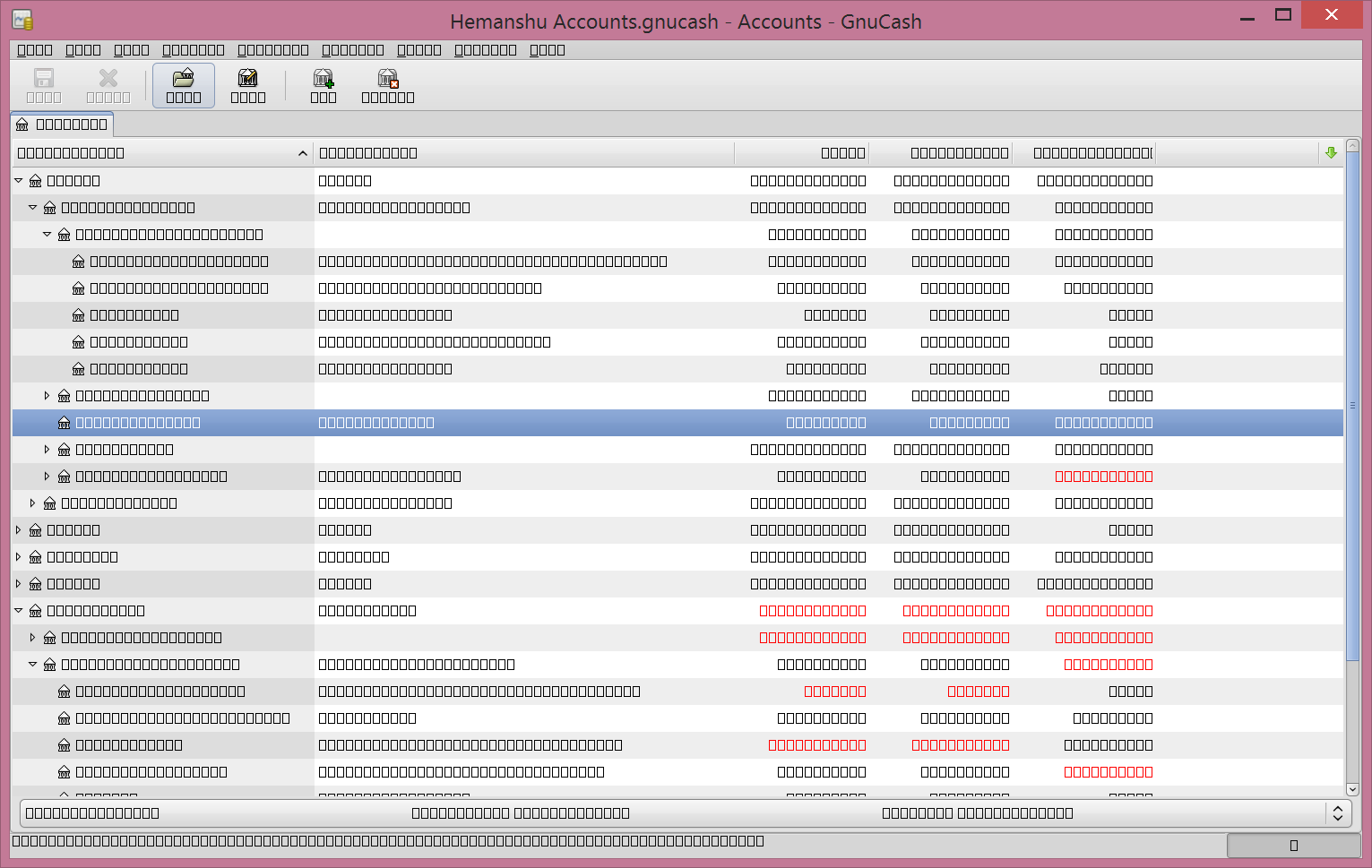Open the first menu in the menu bar
Image resolution: width=1372 pixels, height=868 pixels.
click(35, 50)
